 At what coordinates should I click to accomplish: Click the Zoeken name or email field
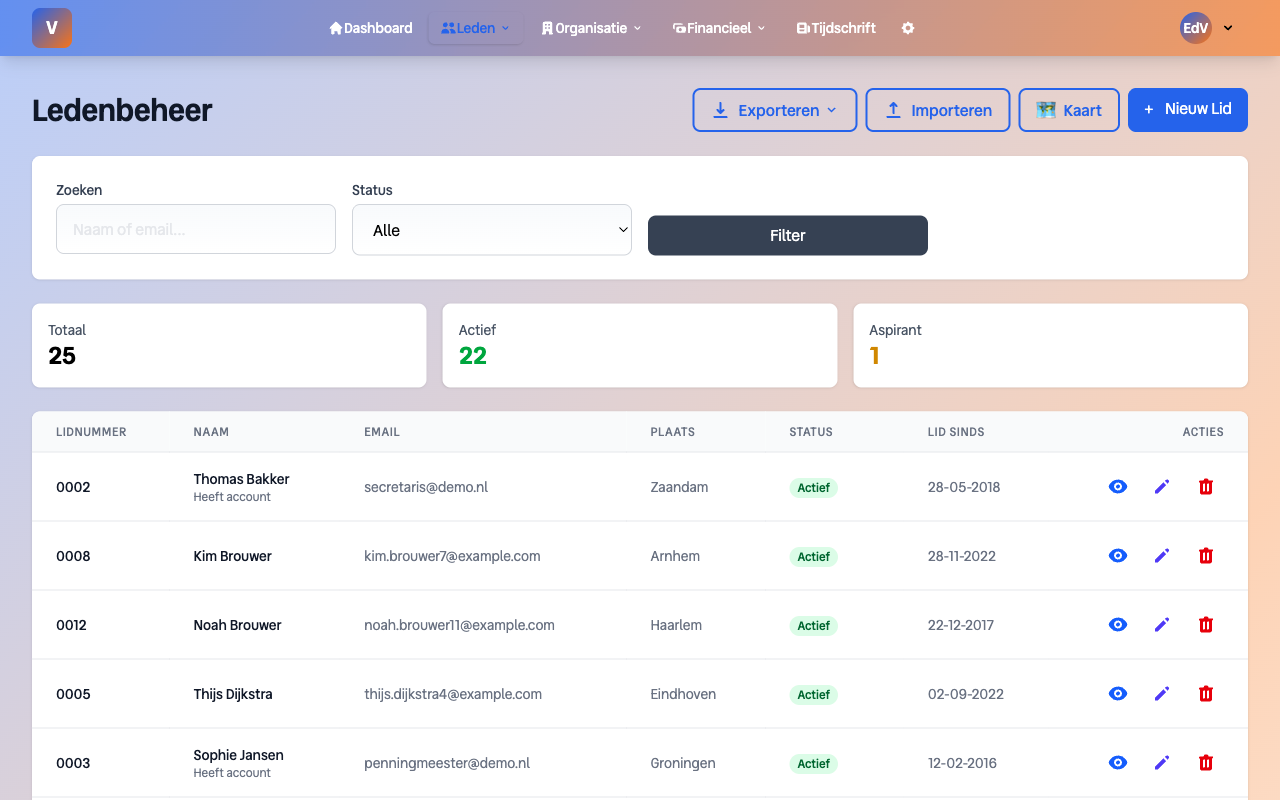tap(196, 230)
